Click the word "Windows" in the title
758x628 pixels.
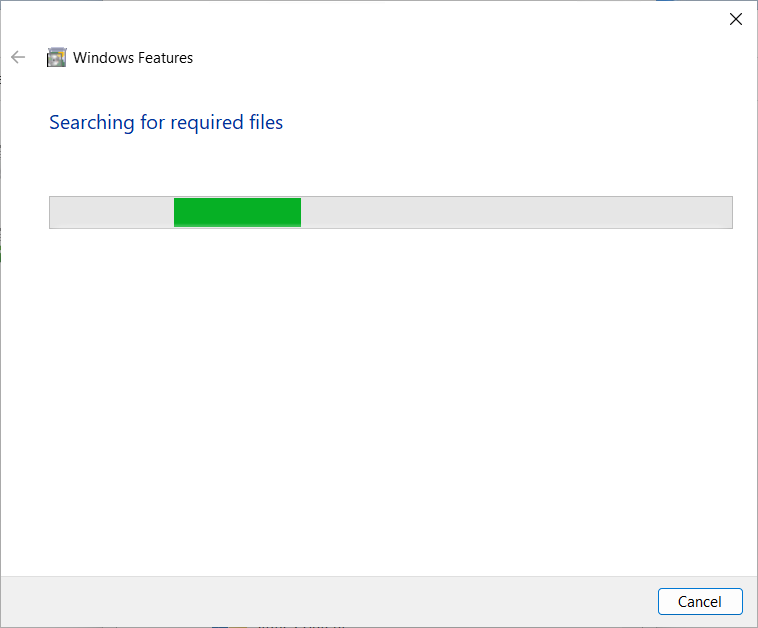coord(102,58)
